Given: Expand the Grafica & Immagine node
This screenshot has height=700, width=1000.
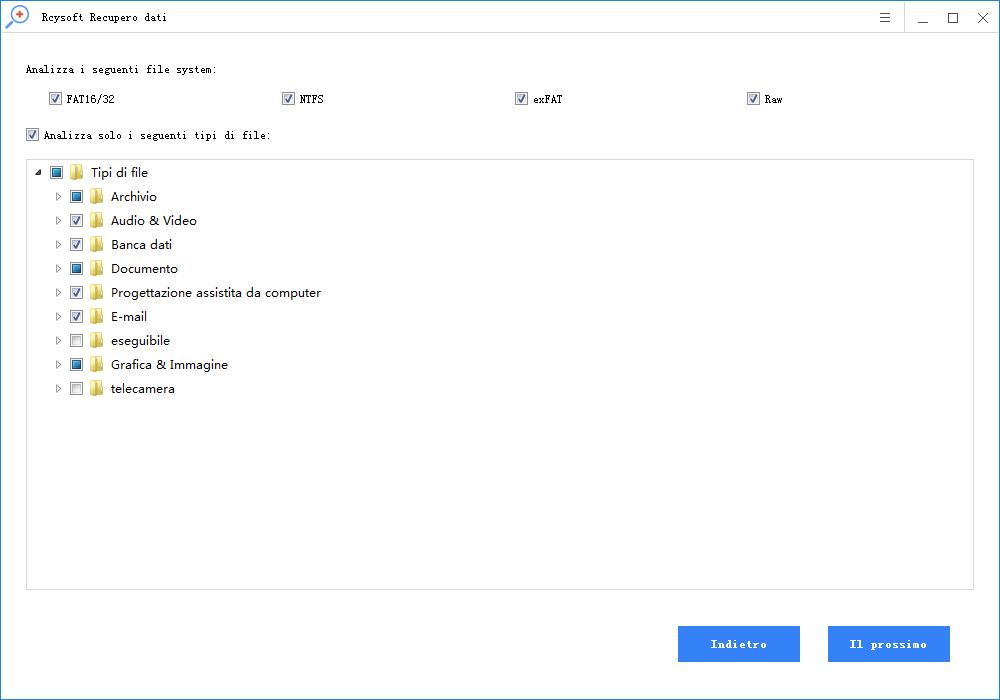Looking at the screenshot, I should point(58,365).
